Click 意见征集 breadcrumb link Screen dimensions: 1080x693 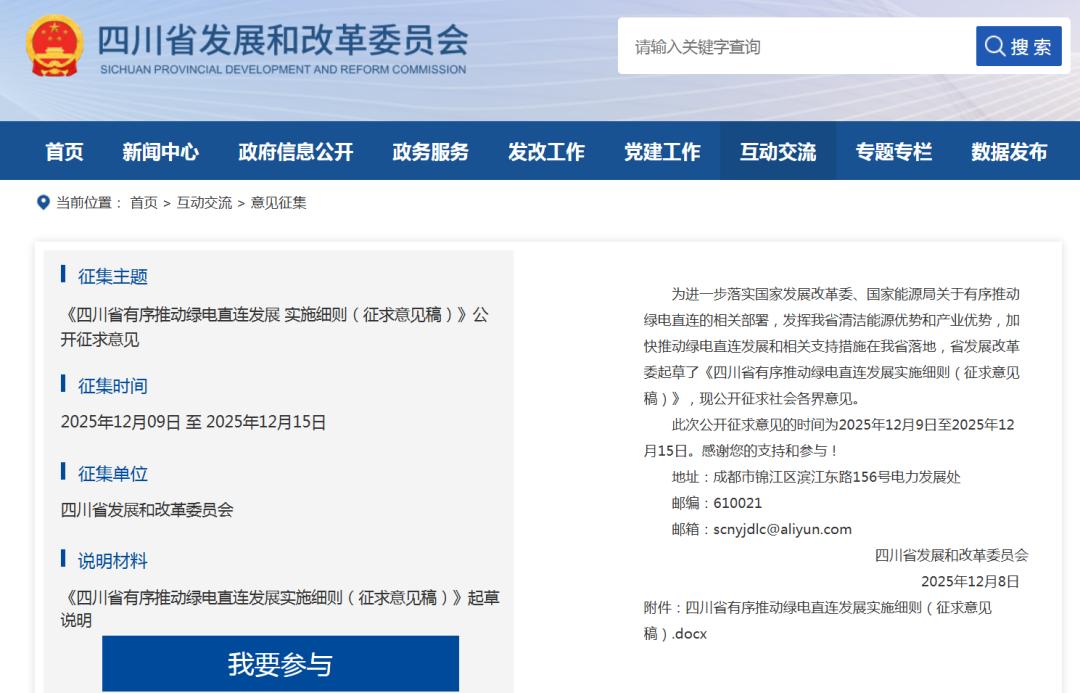[278, 202]
